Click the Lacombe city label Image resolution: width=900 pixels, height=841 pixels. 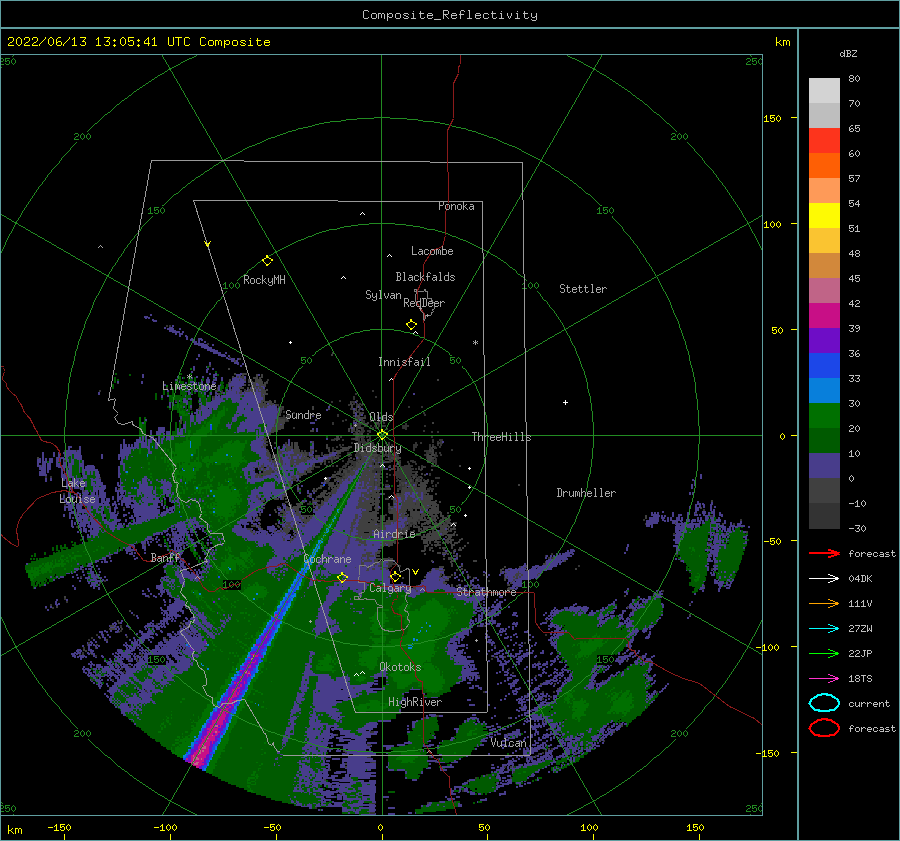pos(432,251)
